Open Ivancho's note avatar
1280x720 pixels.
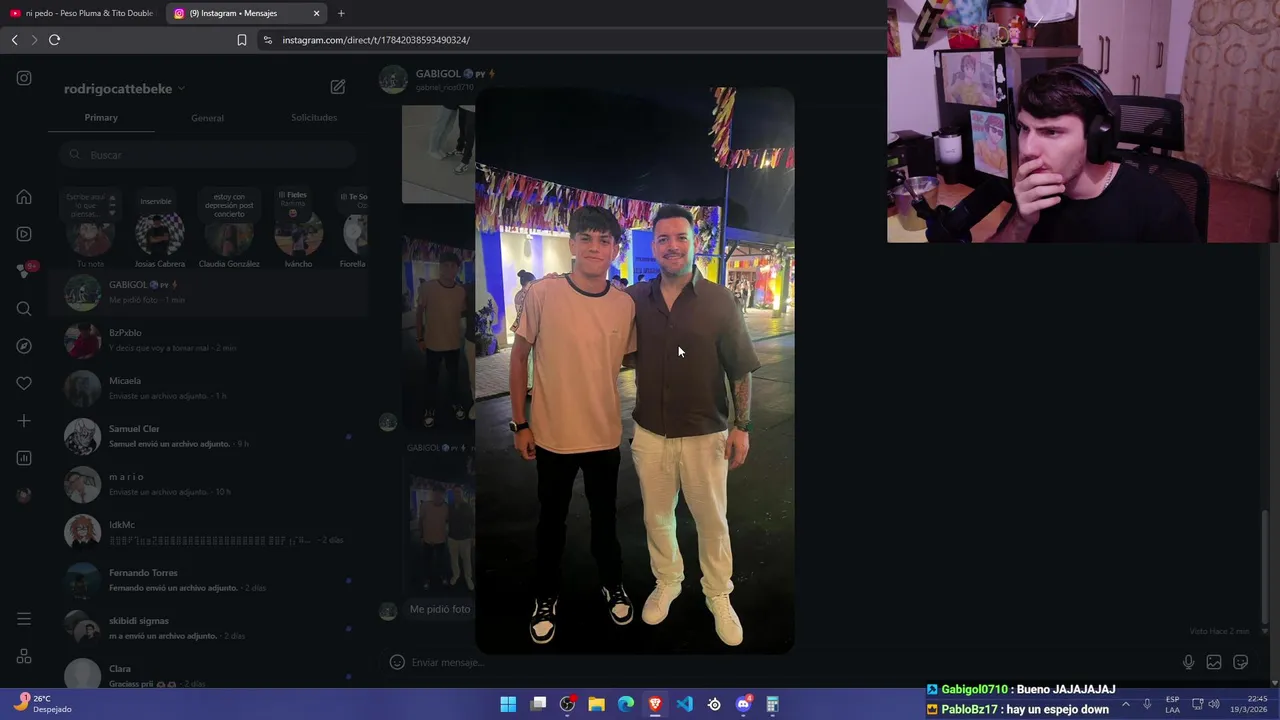[x=298, y=232]
